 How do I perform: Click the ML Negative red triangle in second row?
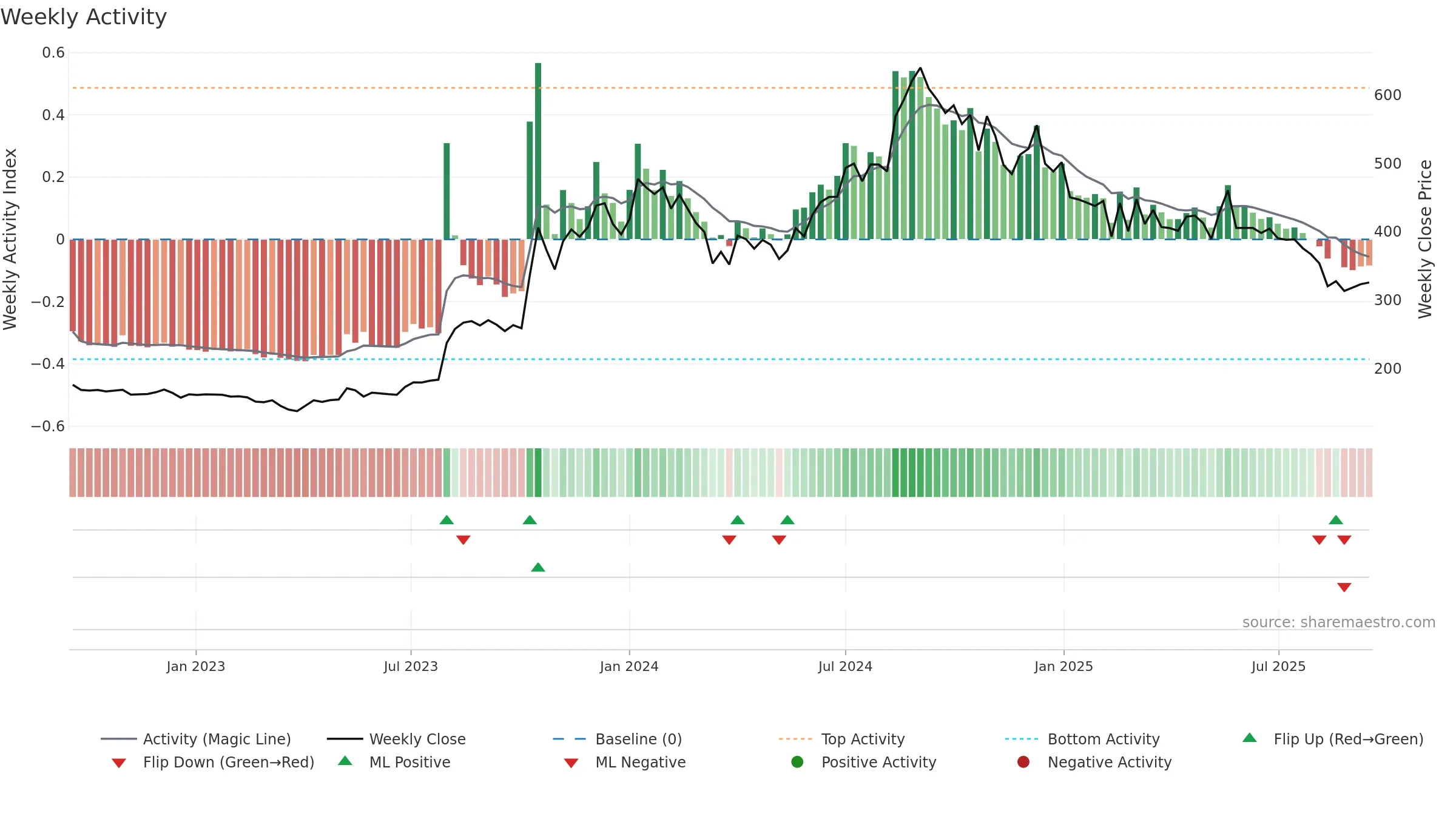[1344, 587]
